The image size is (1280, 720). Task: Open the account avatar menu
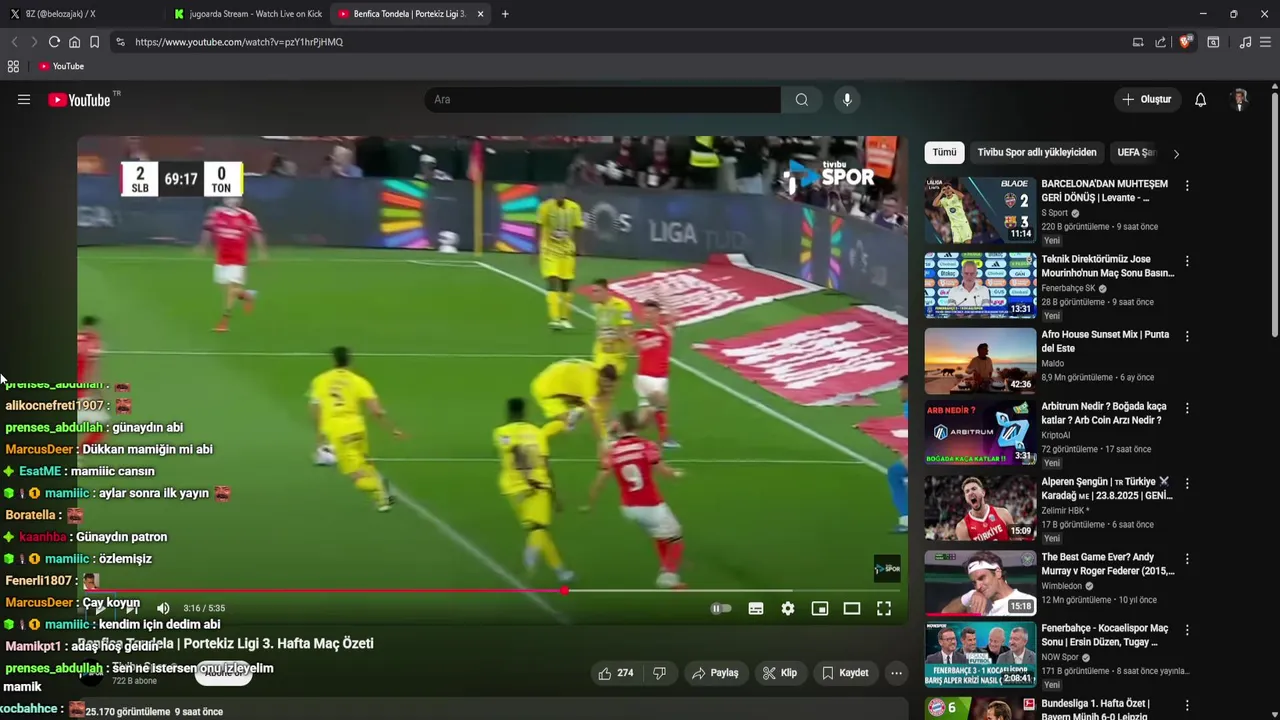1240,100
